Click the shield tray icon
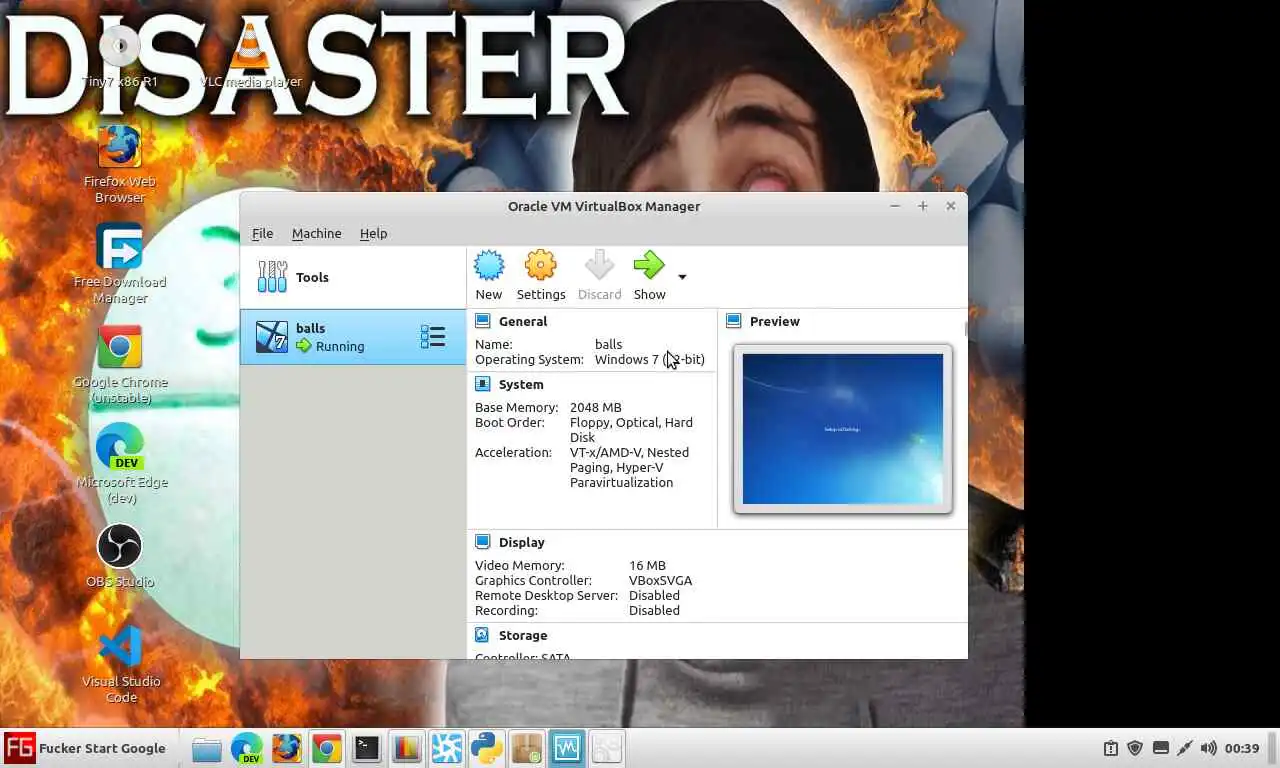The width and height of the screenshot is (1280, 768). [x=1135, y=748]
